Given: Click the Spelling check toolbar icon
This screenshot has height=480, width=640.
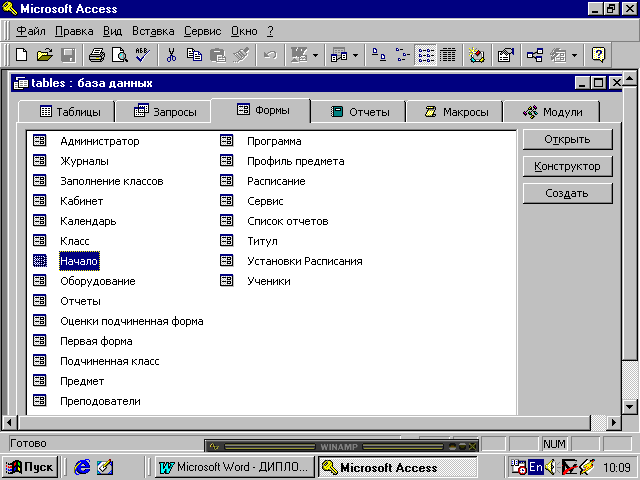Looking at the screenshot, I should (142, 55).
